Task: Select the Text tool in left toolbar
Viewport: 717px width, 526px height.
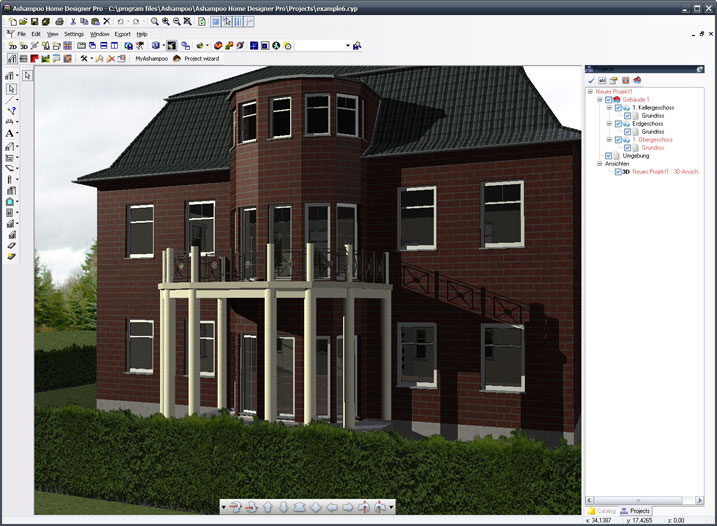Action: [10, 133]
